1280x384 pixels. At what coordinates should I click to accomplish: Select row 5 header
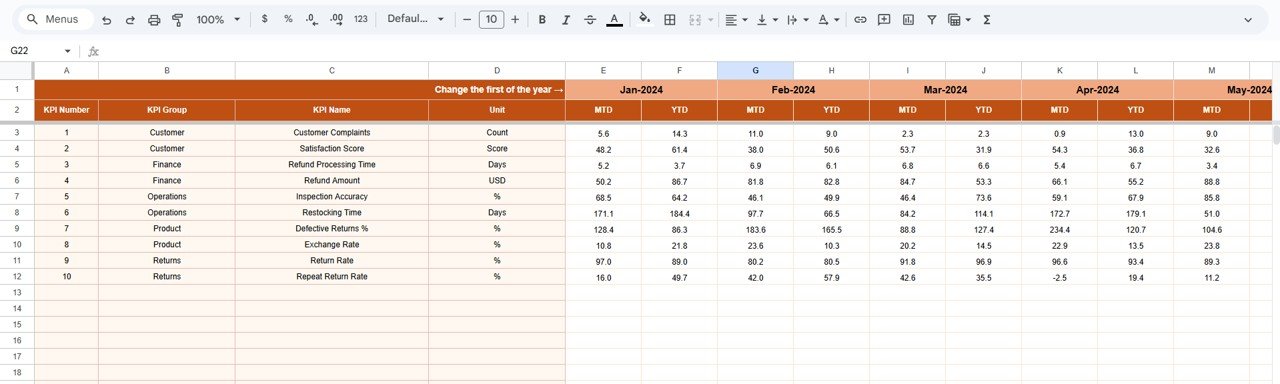click(17, 164)
